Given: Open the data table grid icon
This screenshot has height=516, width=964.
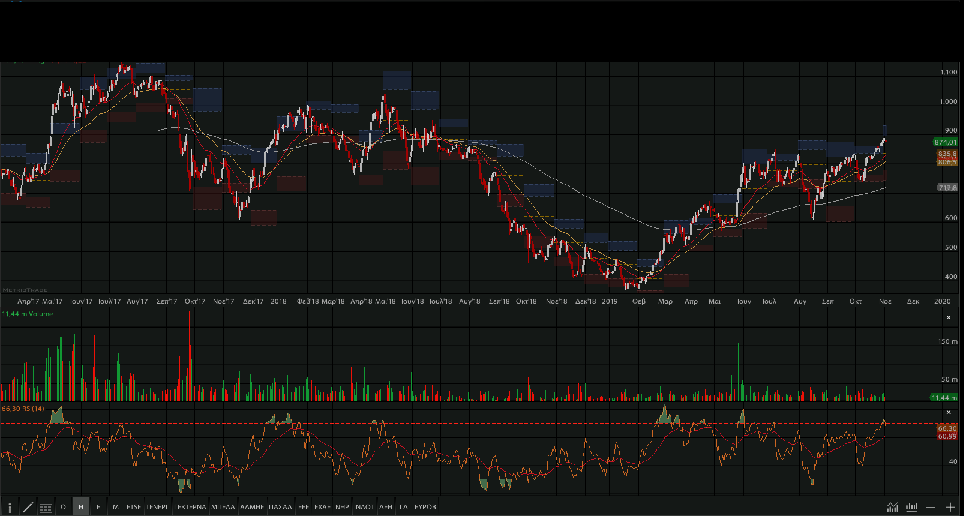Looking at the screenshot, I should pos(45,507).
